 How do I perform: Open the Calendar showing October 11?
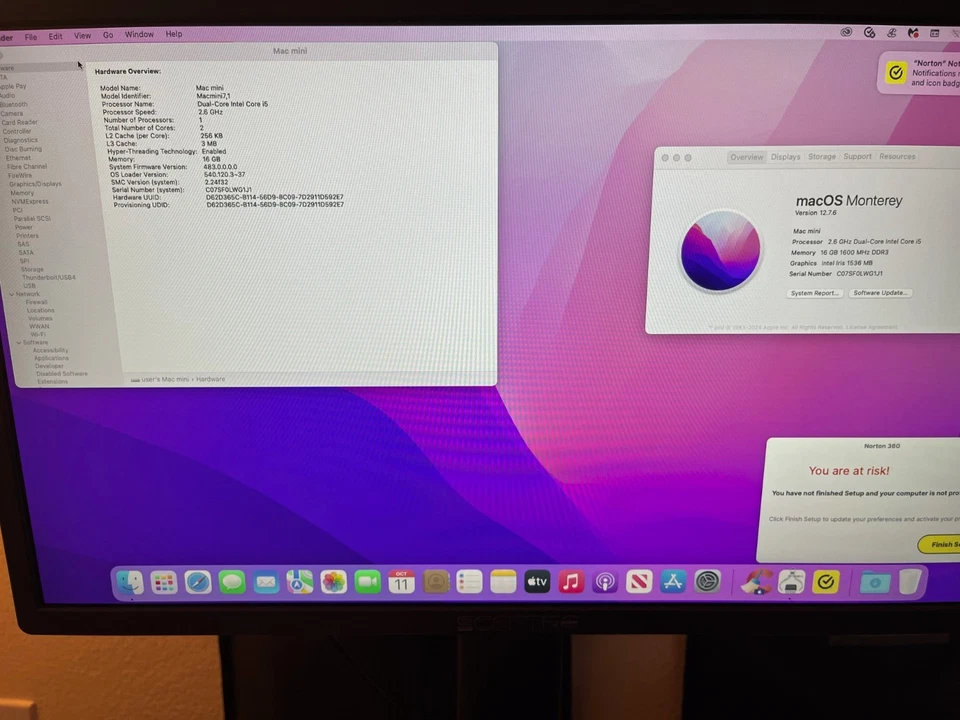pyautogui.click(x=401, y=581)
